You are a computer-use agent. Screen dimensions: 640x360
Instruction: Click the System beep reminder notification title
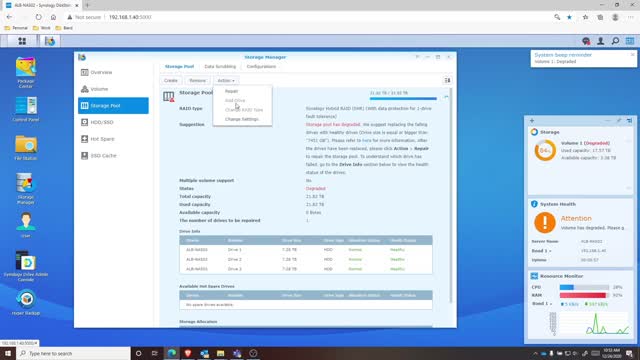coord(563,55)
